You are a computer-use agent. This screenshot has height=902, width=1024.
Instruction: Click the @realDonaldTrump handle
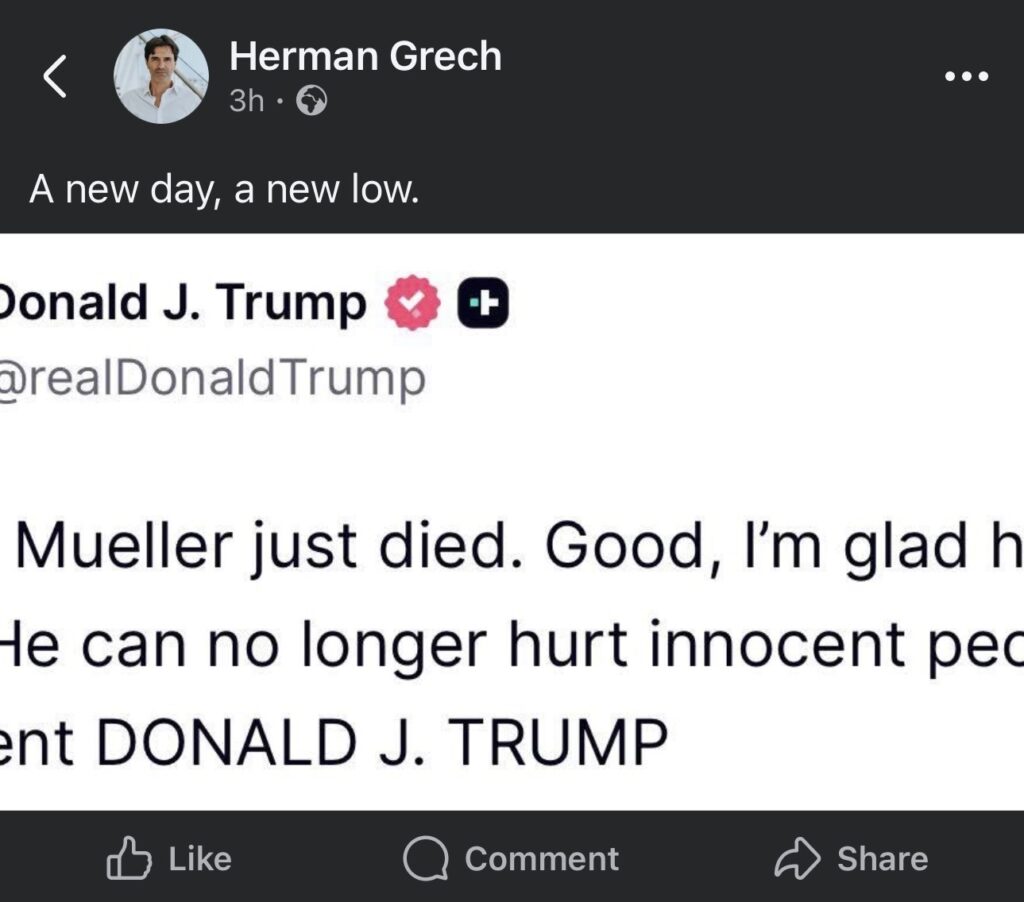212,379
